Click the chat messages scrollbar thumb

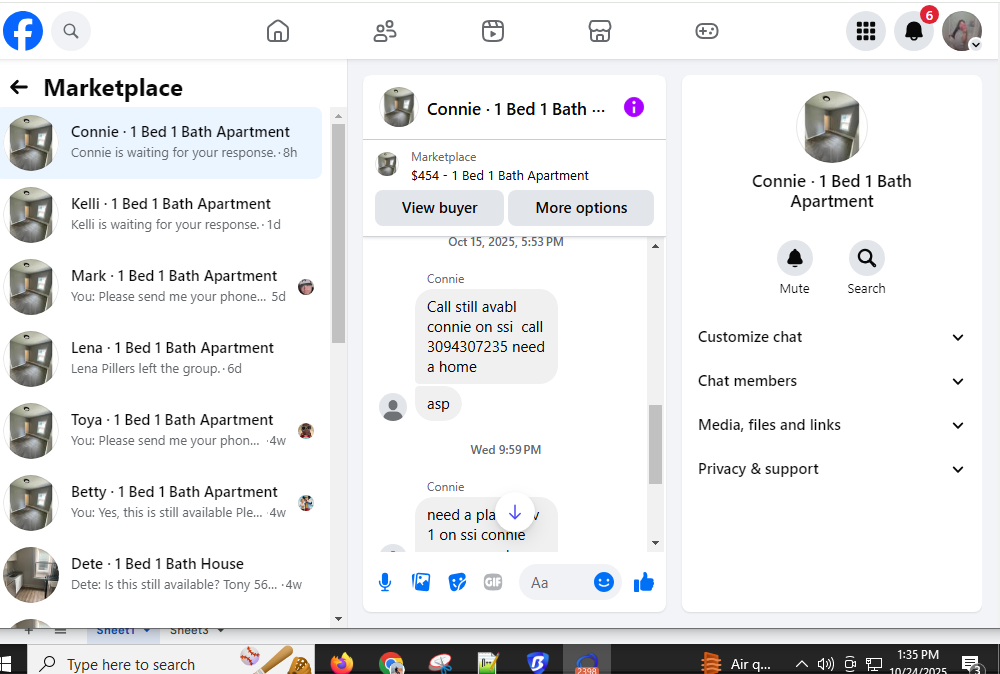(655, 444)
